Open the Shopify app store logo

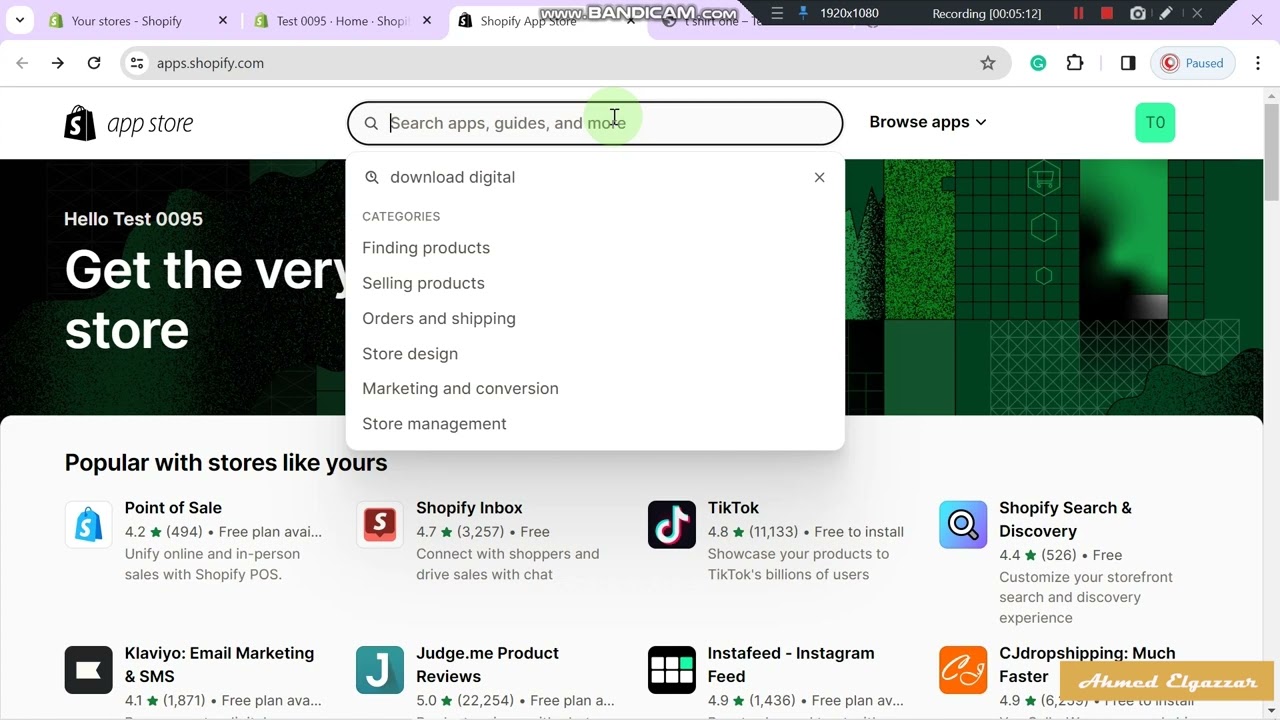pyautogui.click(x=129, y=123)
